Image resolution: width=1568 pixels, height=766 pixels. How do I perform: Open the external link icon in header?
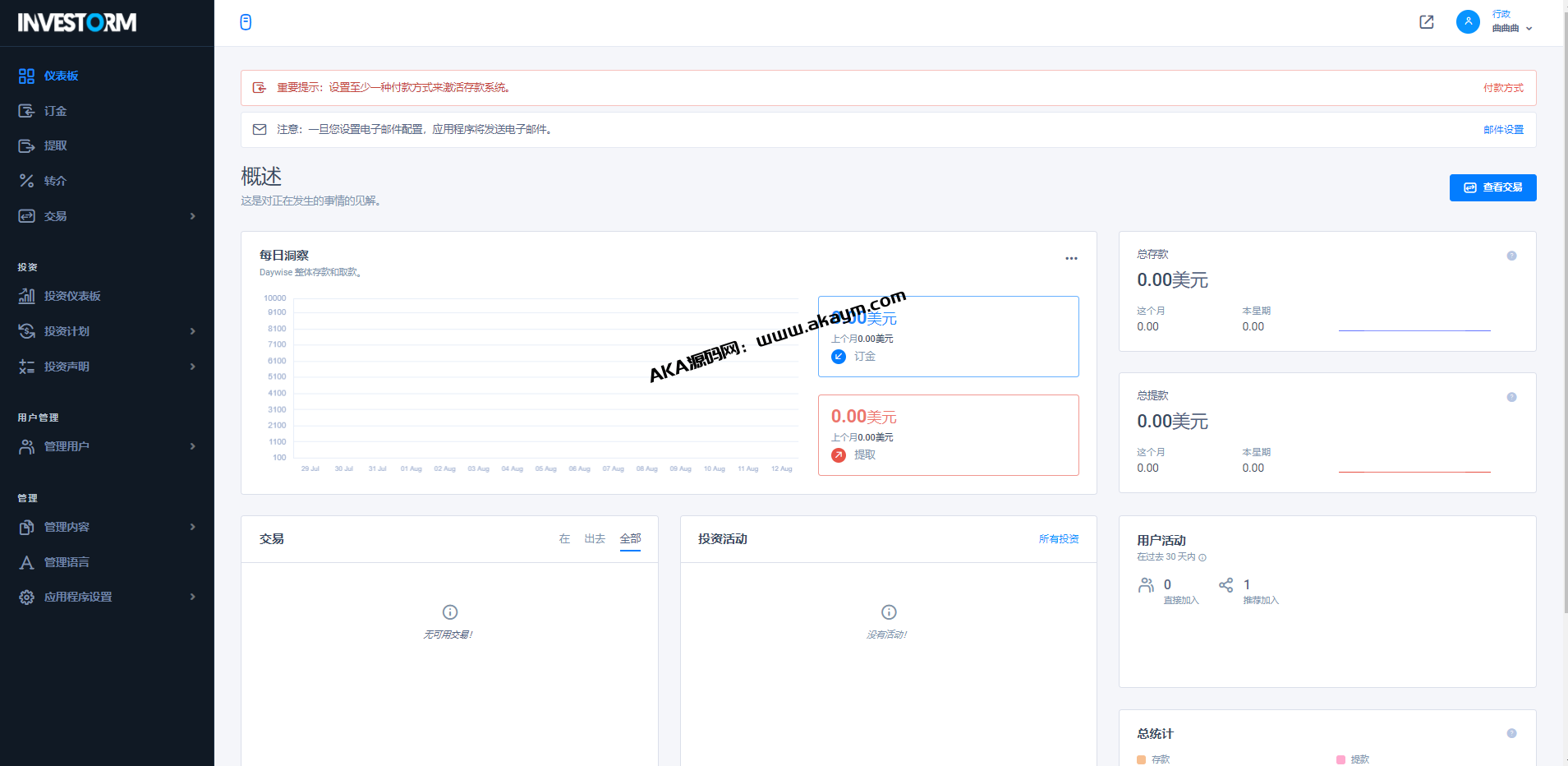click(1427, 22)
